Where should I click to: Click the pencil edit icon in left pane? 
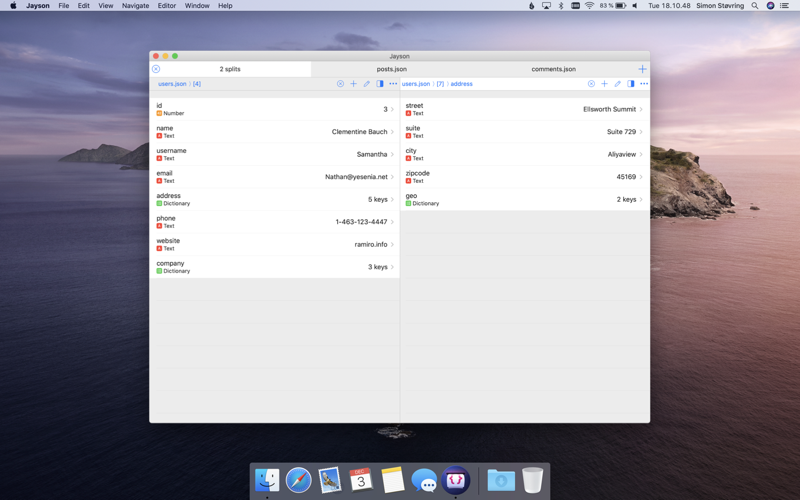pyautogui.click(x=367, y=84)
